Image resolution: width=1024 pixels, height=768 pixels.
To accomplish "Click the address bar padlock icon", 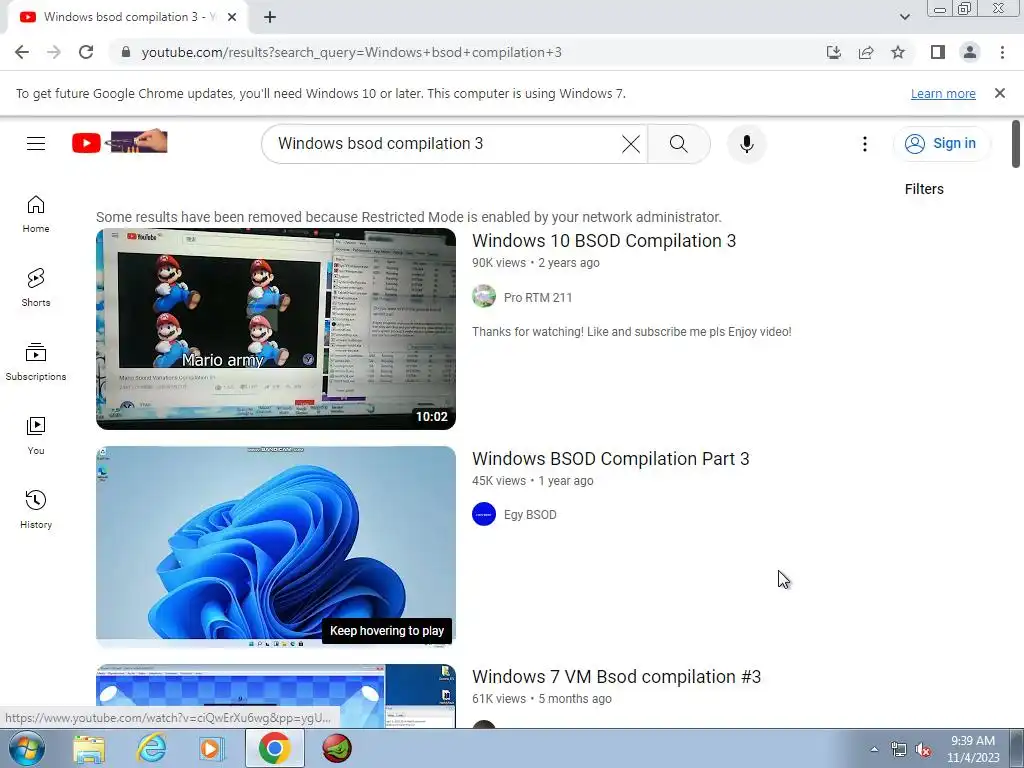I will pos(125,52).
